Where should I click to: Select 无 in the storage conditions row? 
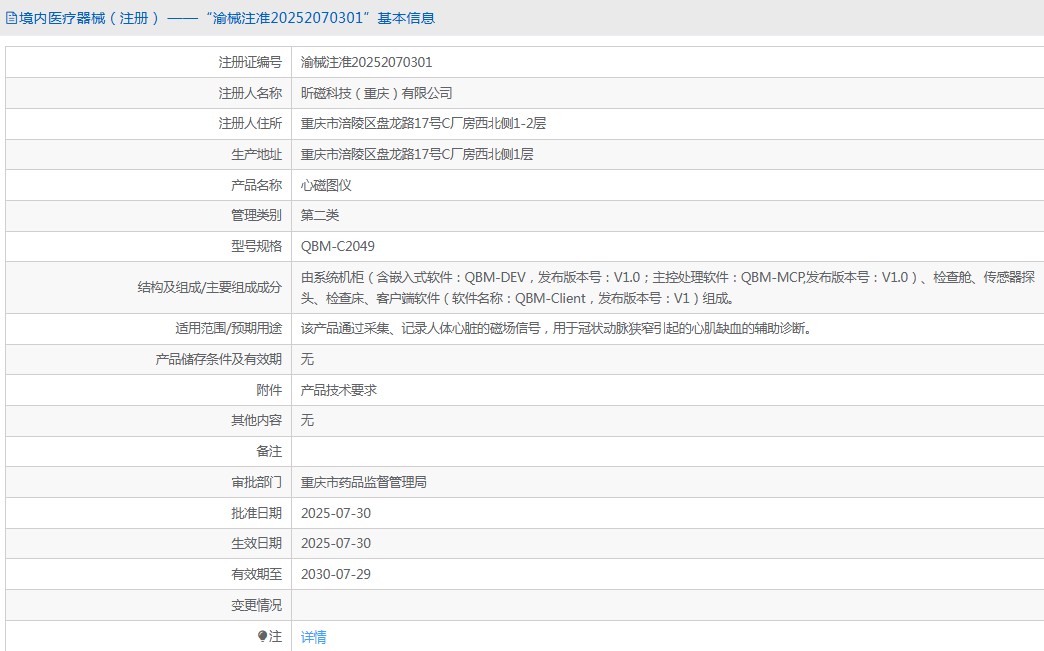click(307, 359)
